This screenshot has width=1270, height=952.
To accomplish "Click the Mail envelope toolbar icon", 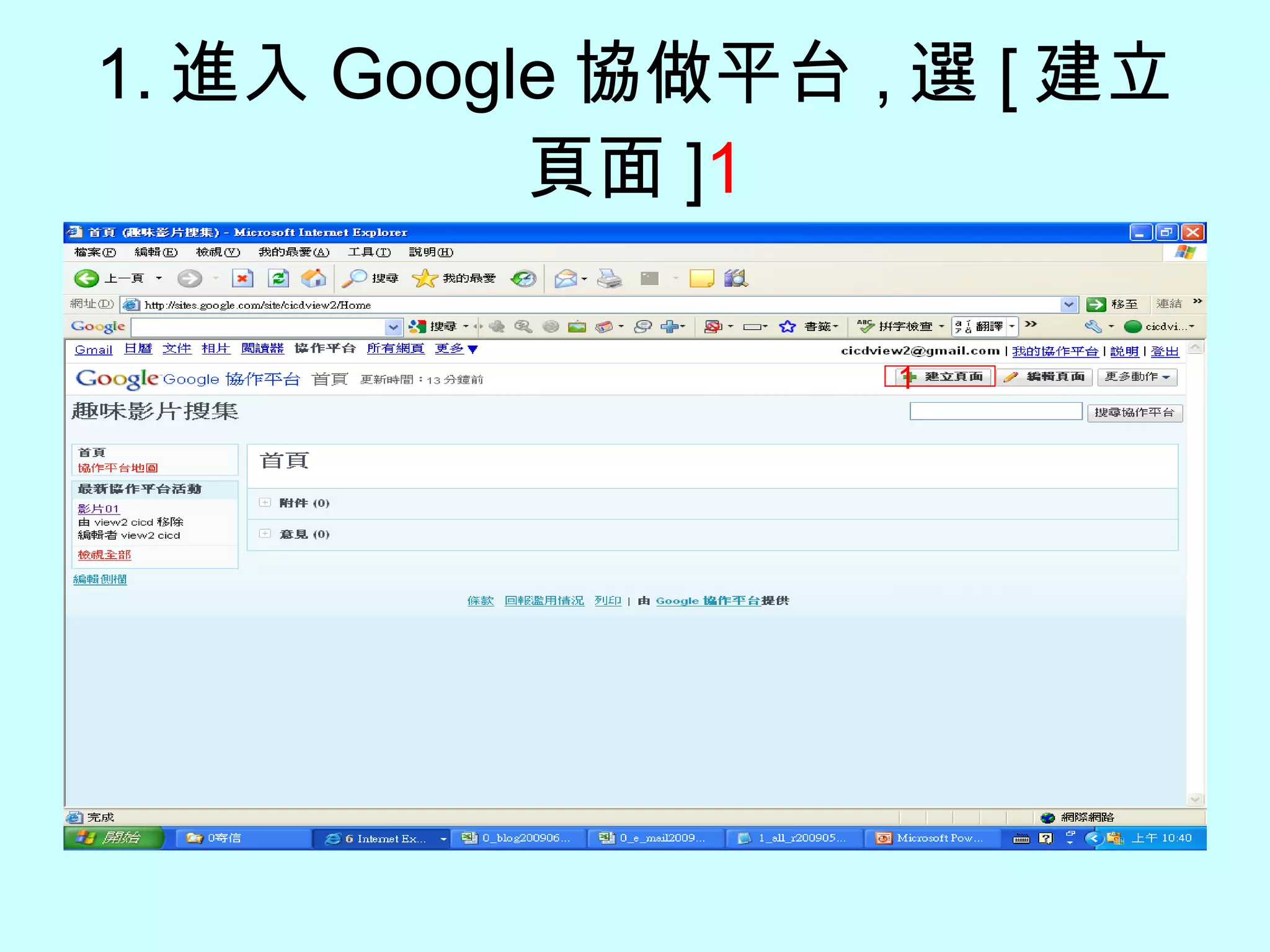I will (x=566, y=278).
